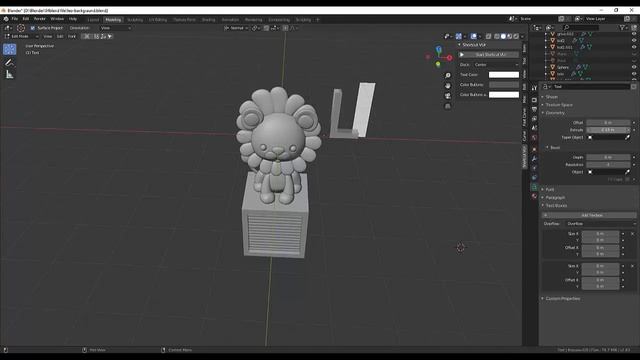The height and width of the screenshot is (360, 640).
Task: Hide the first outliner row eye icon
Action: 634,34
